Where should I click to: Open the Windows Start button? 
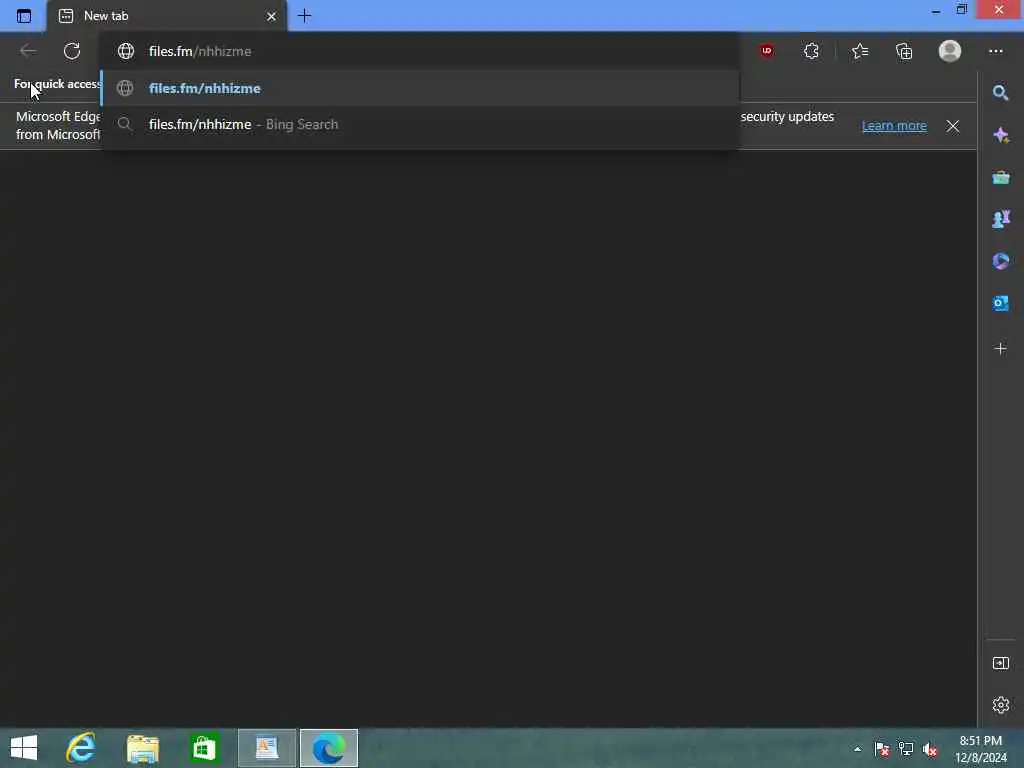[x=24, y=748]
